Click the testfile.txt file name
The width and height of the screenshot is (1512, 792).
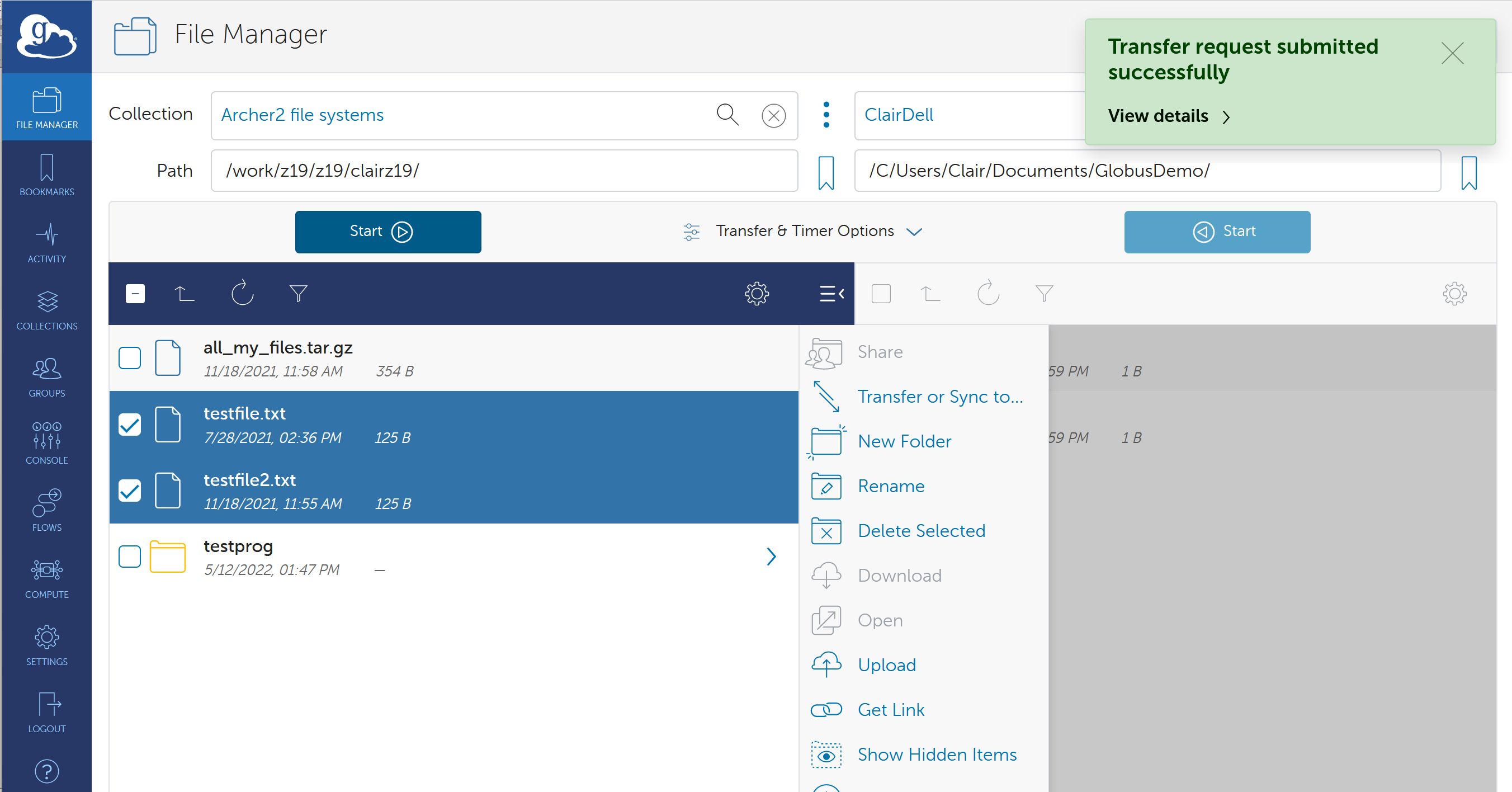[244, 413]
